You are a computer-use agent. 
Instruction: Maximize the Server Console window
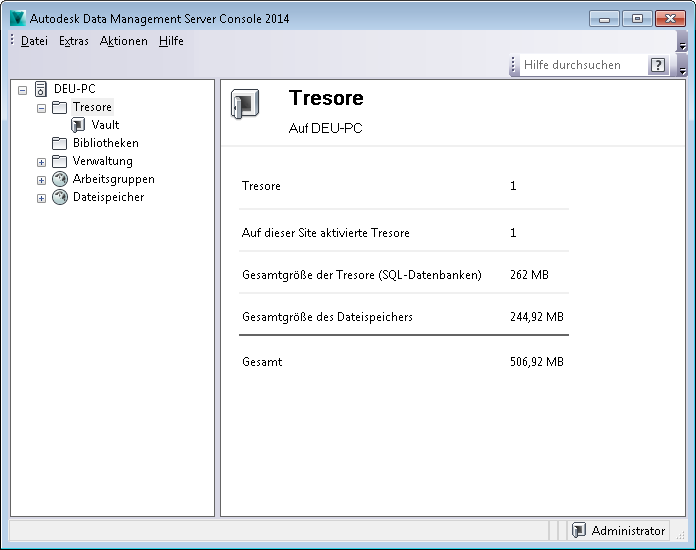coord(637,19)
